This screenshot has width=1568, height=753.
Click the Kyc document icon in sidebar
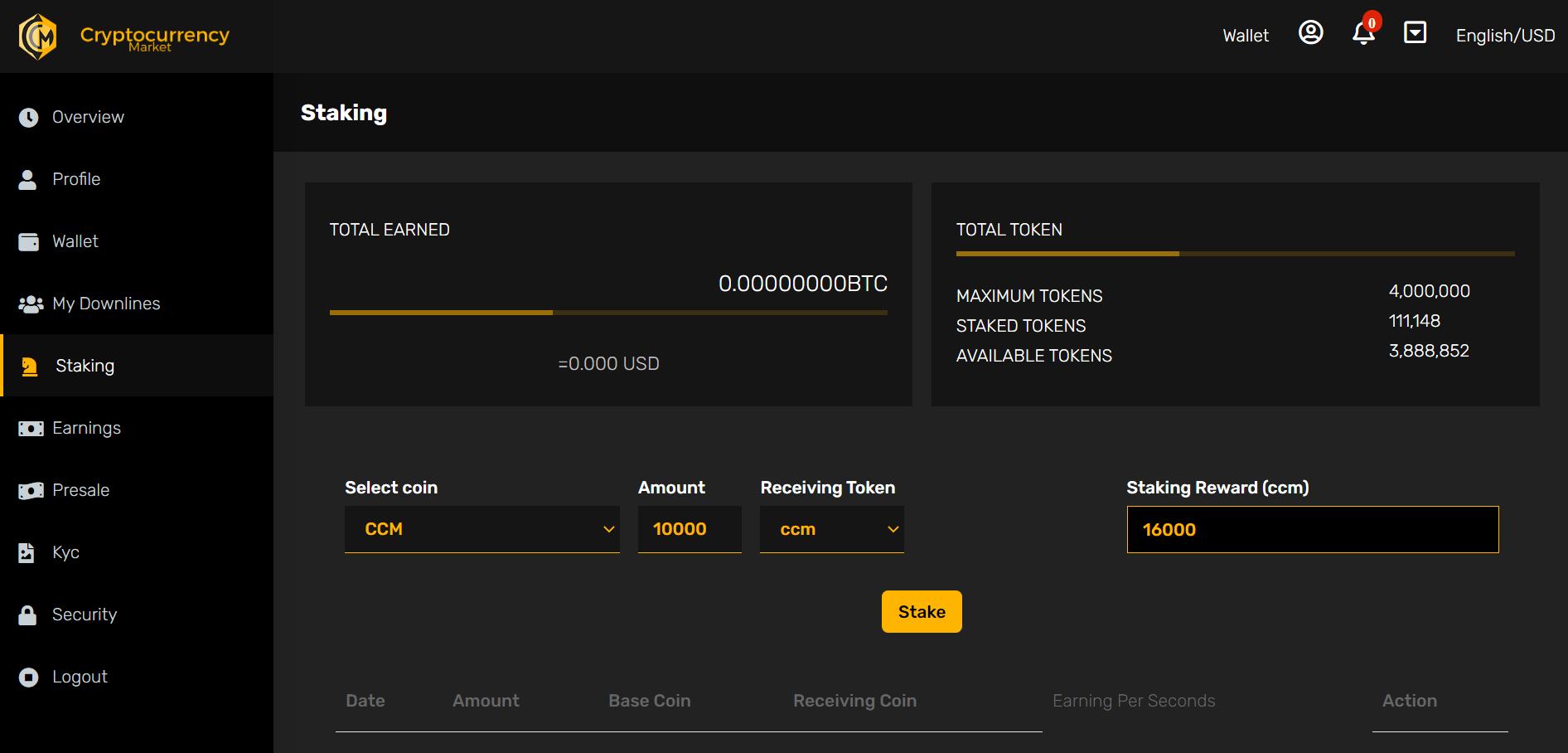tap(27, 553)
